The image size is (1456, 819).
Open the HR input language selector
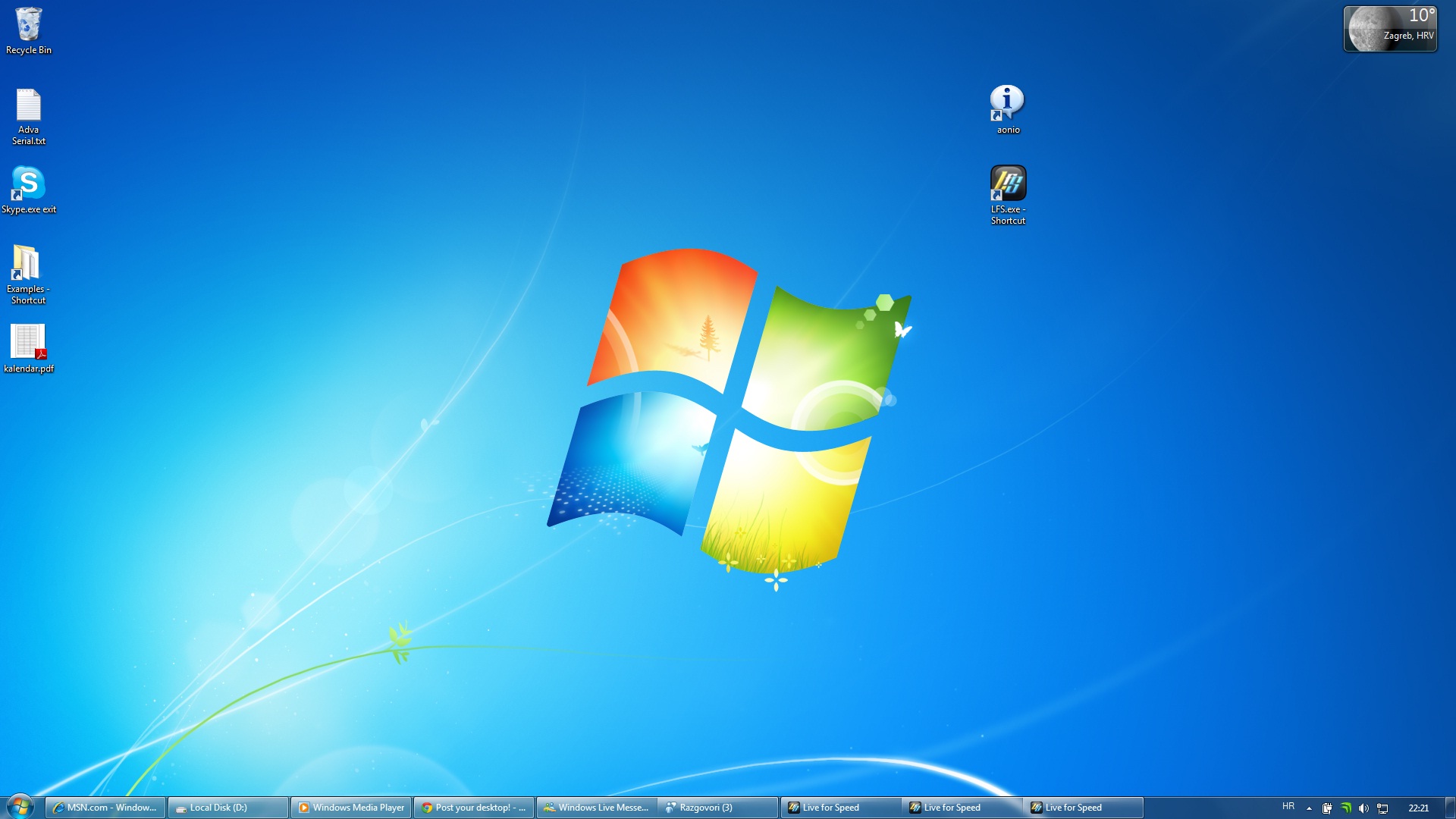(1288, 807)
